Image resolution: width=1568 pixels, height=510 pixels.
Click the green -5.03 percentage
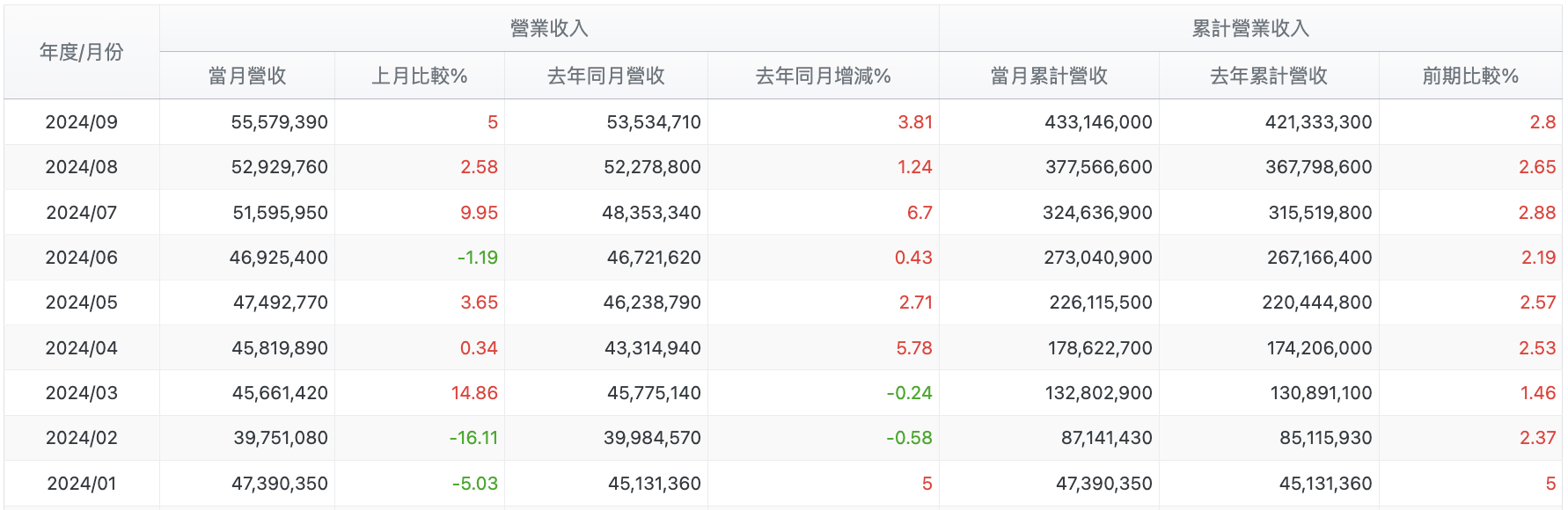tap(474, 484)
